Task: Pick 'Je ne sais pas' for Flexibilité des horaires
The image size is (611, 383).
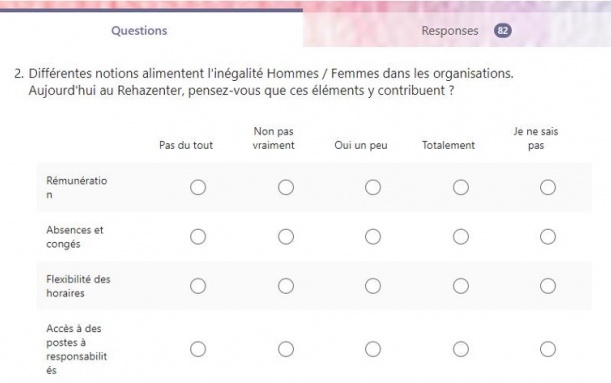Action: pyautogui.click(x=548, y=286)
